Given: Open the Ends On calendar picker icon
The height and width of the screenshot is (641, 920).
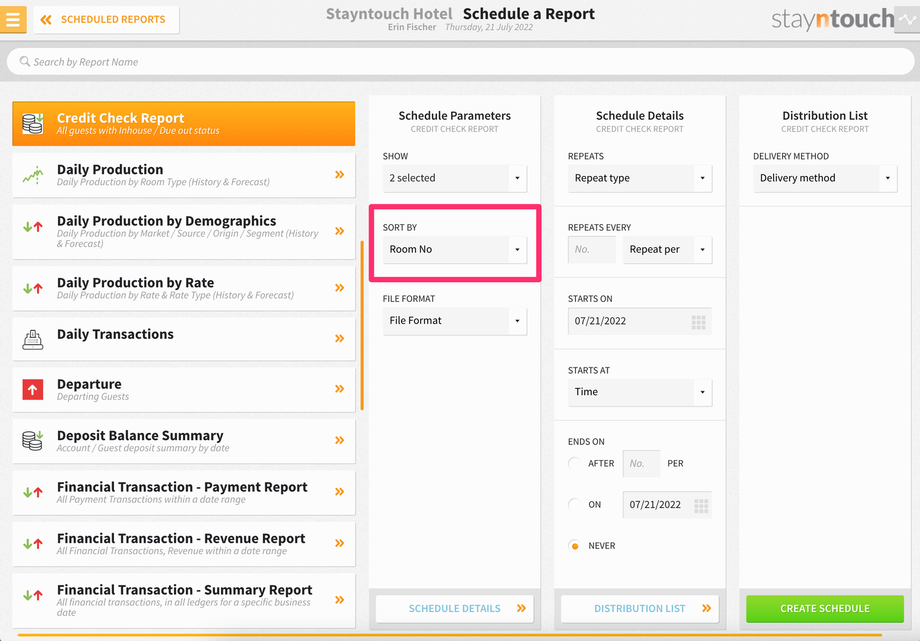Looking at the screenshot, I should [701, 505].
